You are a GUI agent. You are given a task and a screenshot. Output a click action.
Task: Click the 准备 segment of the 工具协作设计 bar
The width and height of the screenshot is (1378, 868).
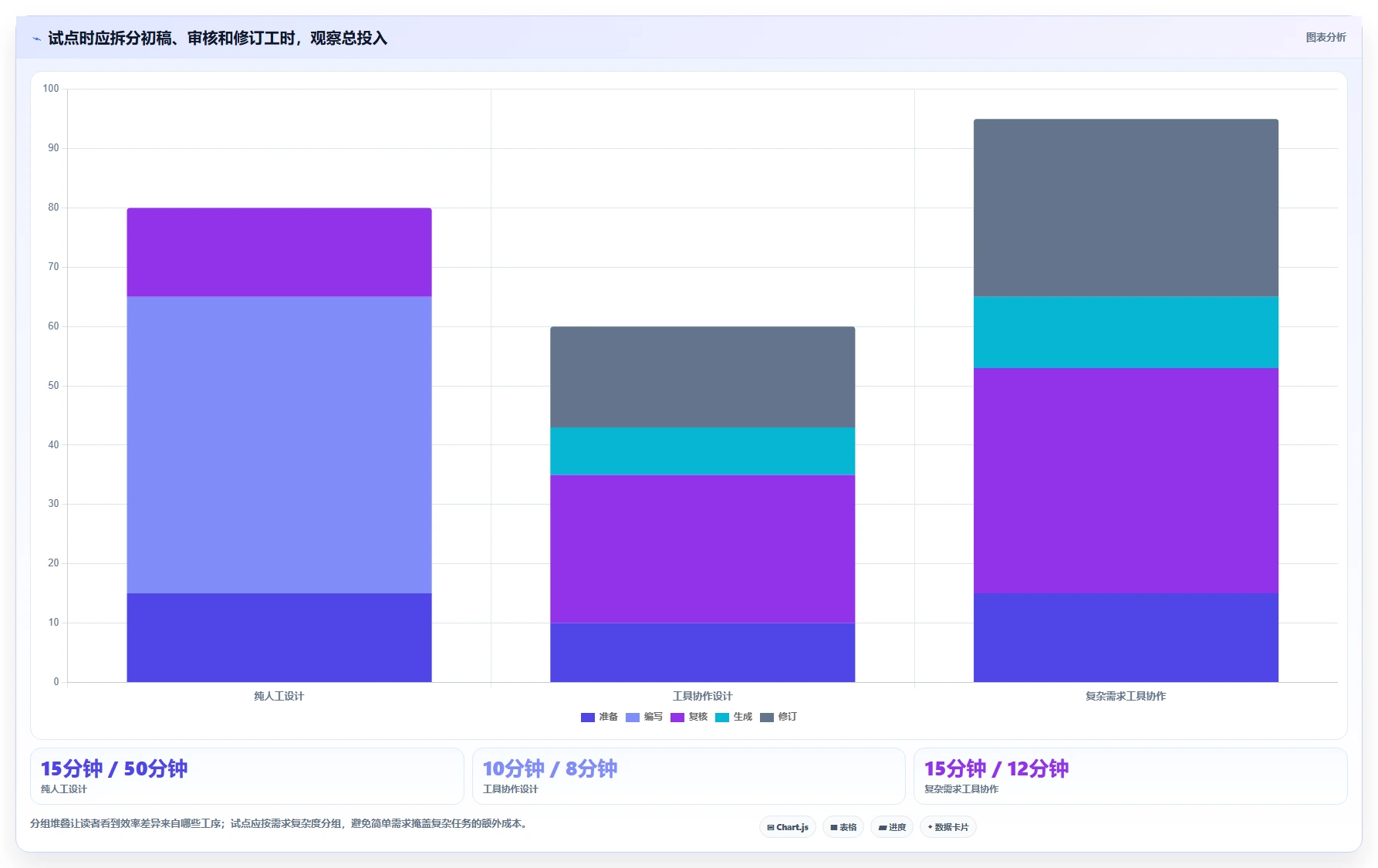pyautogui.click(x=702, y=653)
